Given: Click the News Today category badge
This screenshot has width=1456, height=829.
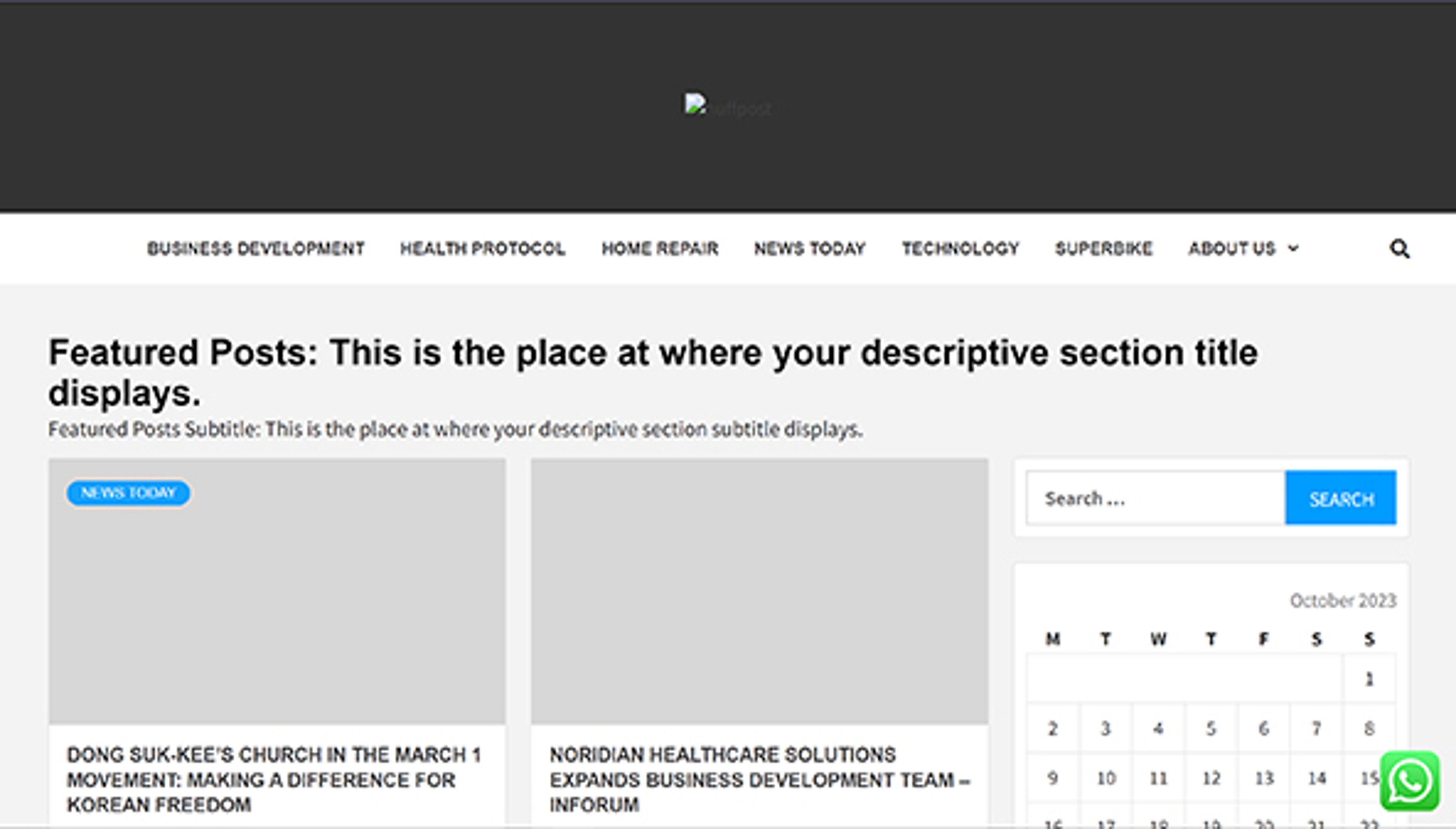Looking at the screenshot, I should click(x=128, y=493).
